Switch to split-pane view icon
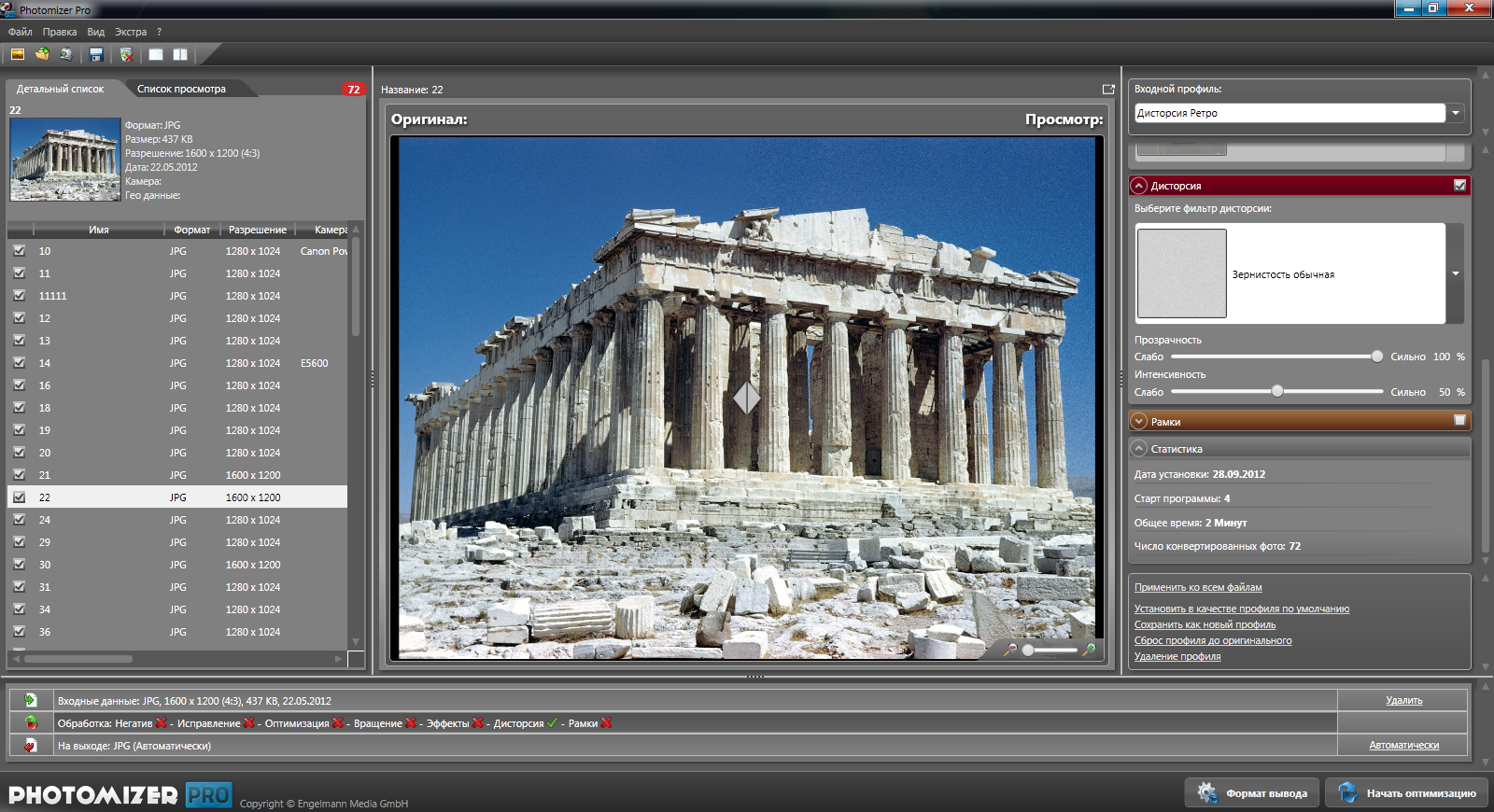1494x812 pixels. coord(180,55)
